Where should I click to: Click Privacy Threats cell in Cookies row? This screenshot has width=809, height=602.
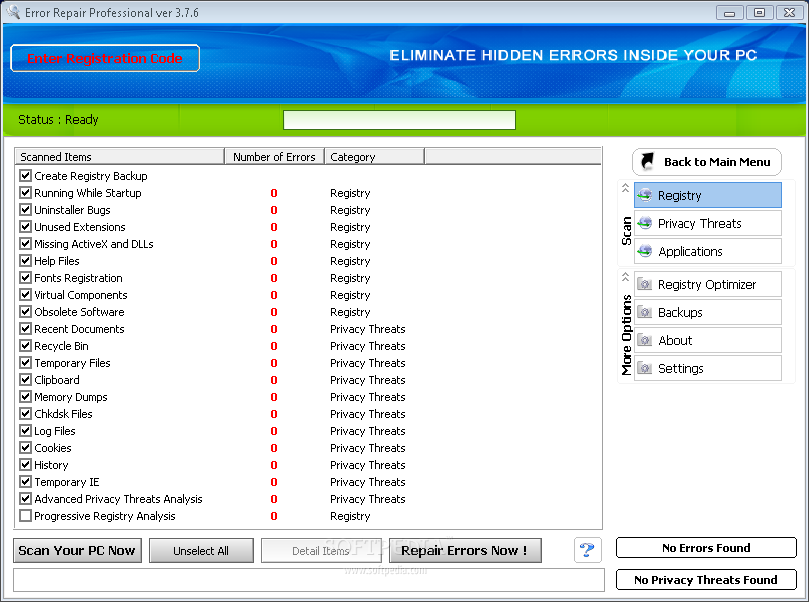pyautogui.click(x=368, y=448)
